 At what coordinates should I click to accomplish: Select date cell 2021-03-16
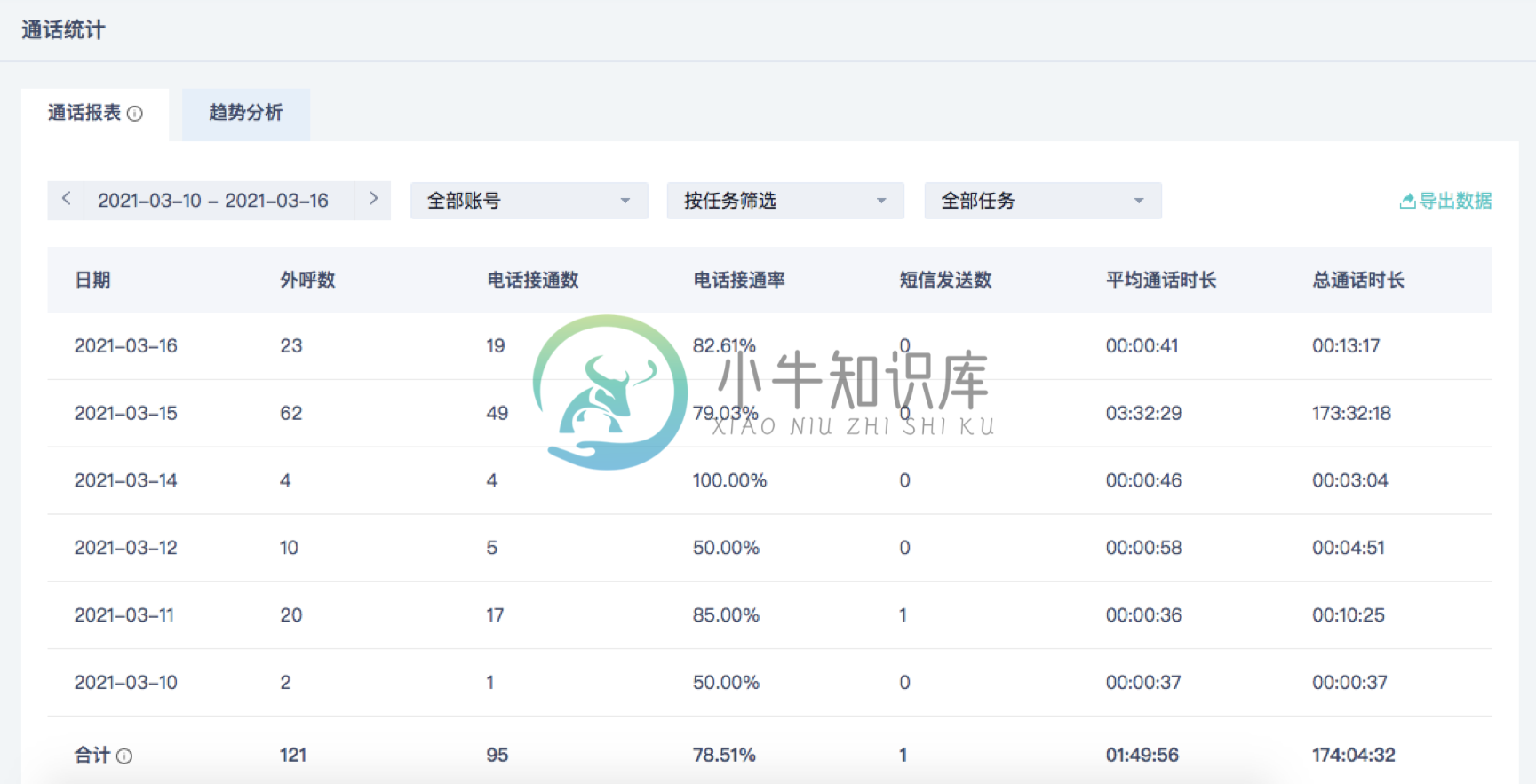tap(126, 346)
